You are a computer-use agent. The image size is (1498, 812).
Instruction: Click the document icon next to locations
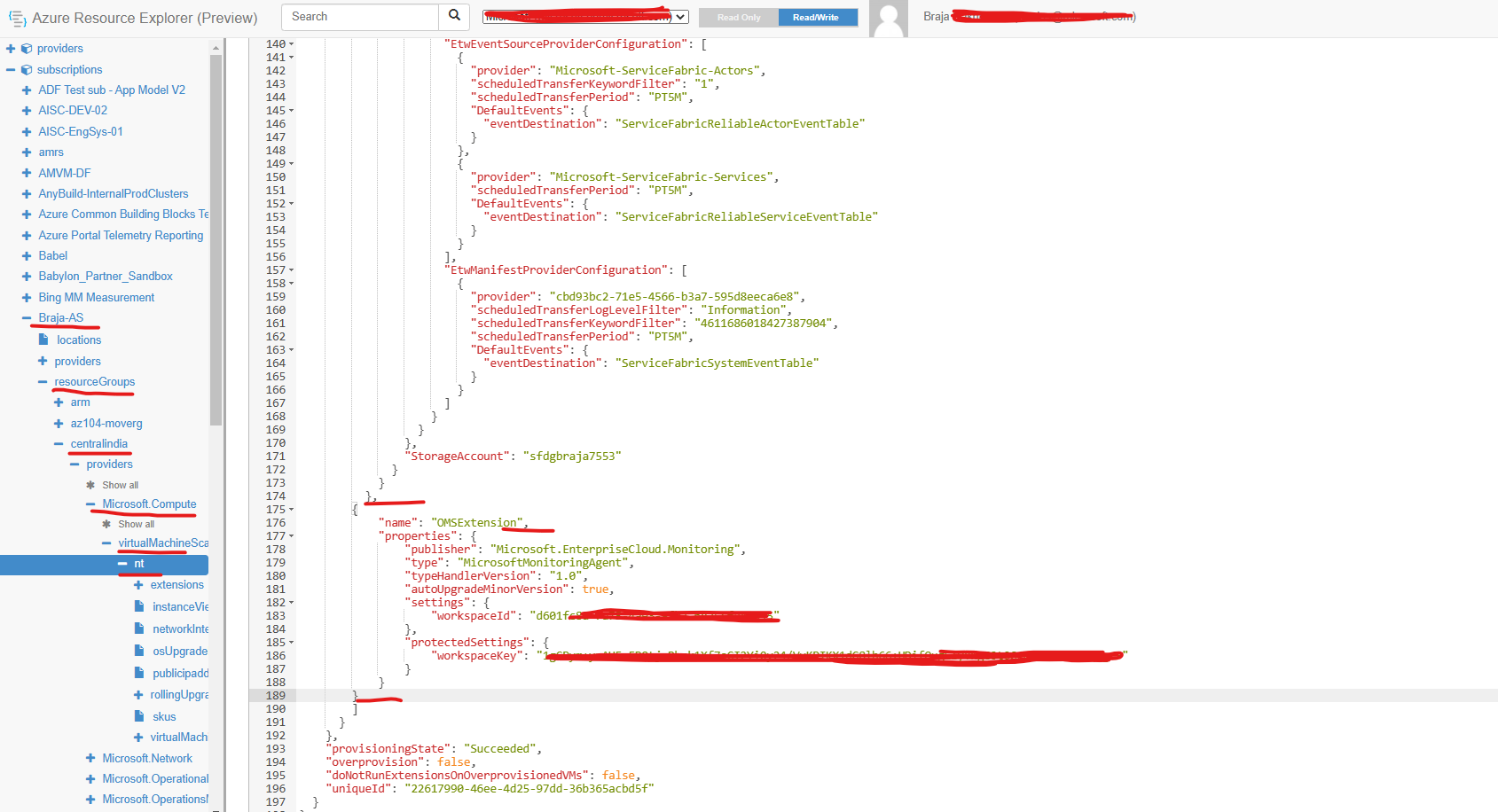tap(43, 340)
